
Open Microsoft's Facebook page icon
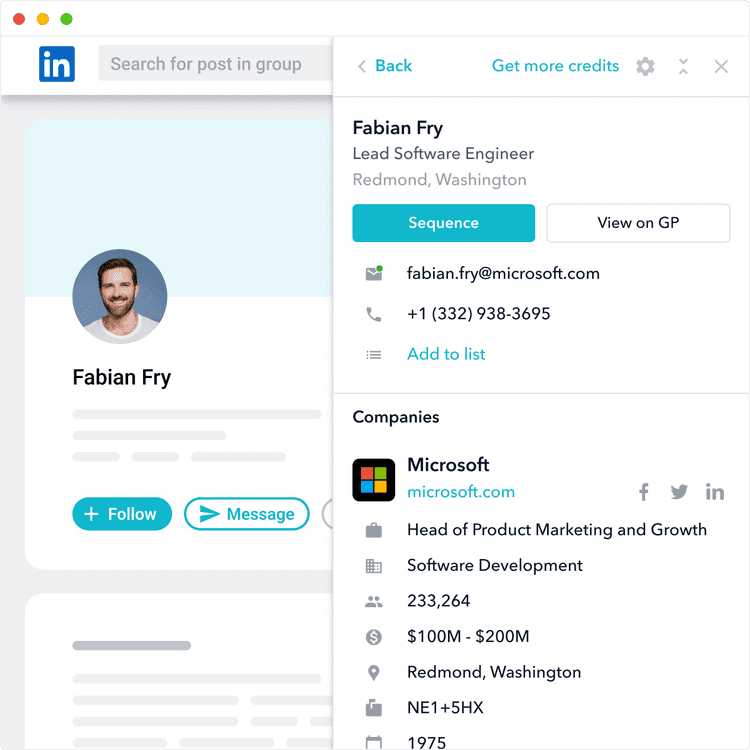click(644, 492)
